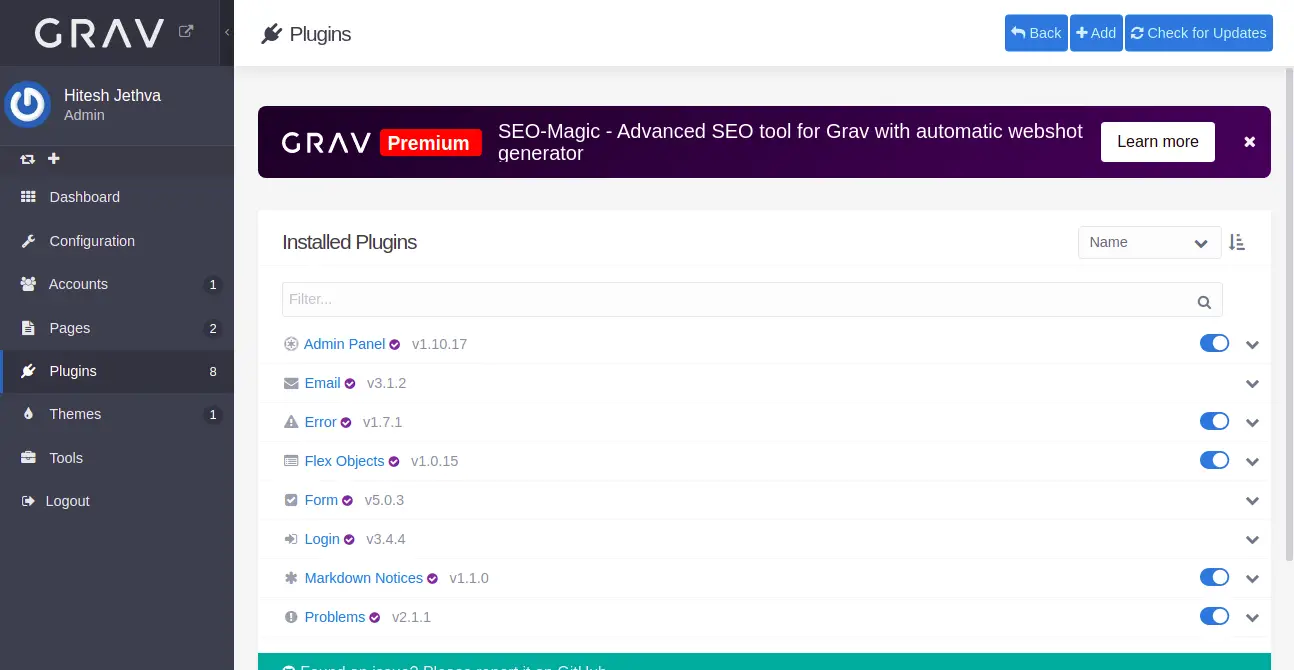This screenshot has width=1294, height=670.
Task: Click the external site link icon beside Grav logo
Action: 186,32
